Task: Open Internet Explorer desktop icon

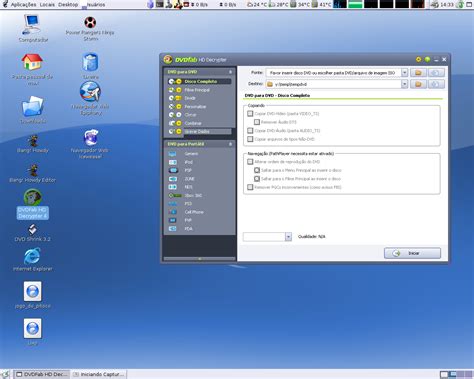Action: [x=32, y=260]
